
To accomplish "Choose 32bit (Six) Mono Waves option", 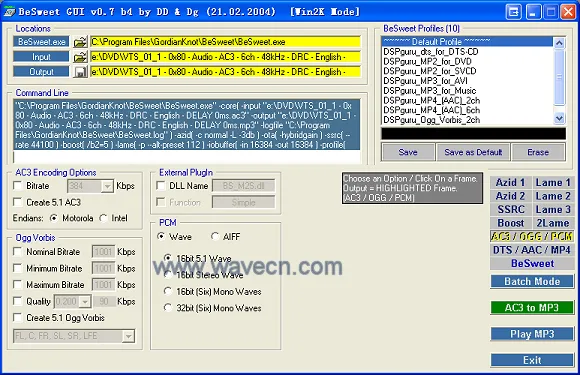I will [168, 308].
